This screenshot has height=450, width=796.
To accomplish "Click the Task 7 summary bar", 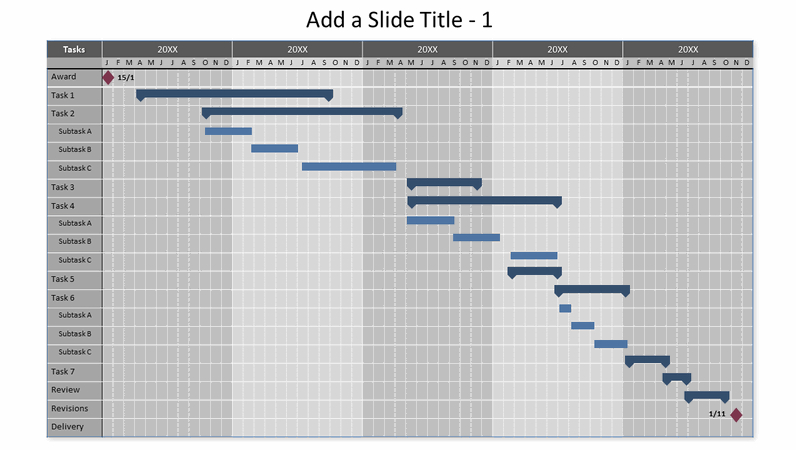I will (647, 362).
